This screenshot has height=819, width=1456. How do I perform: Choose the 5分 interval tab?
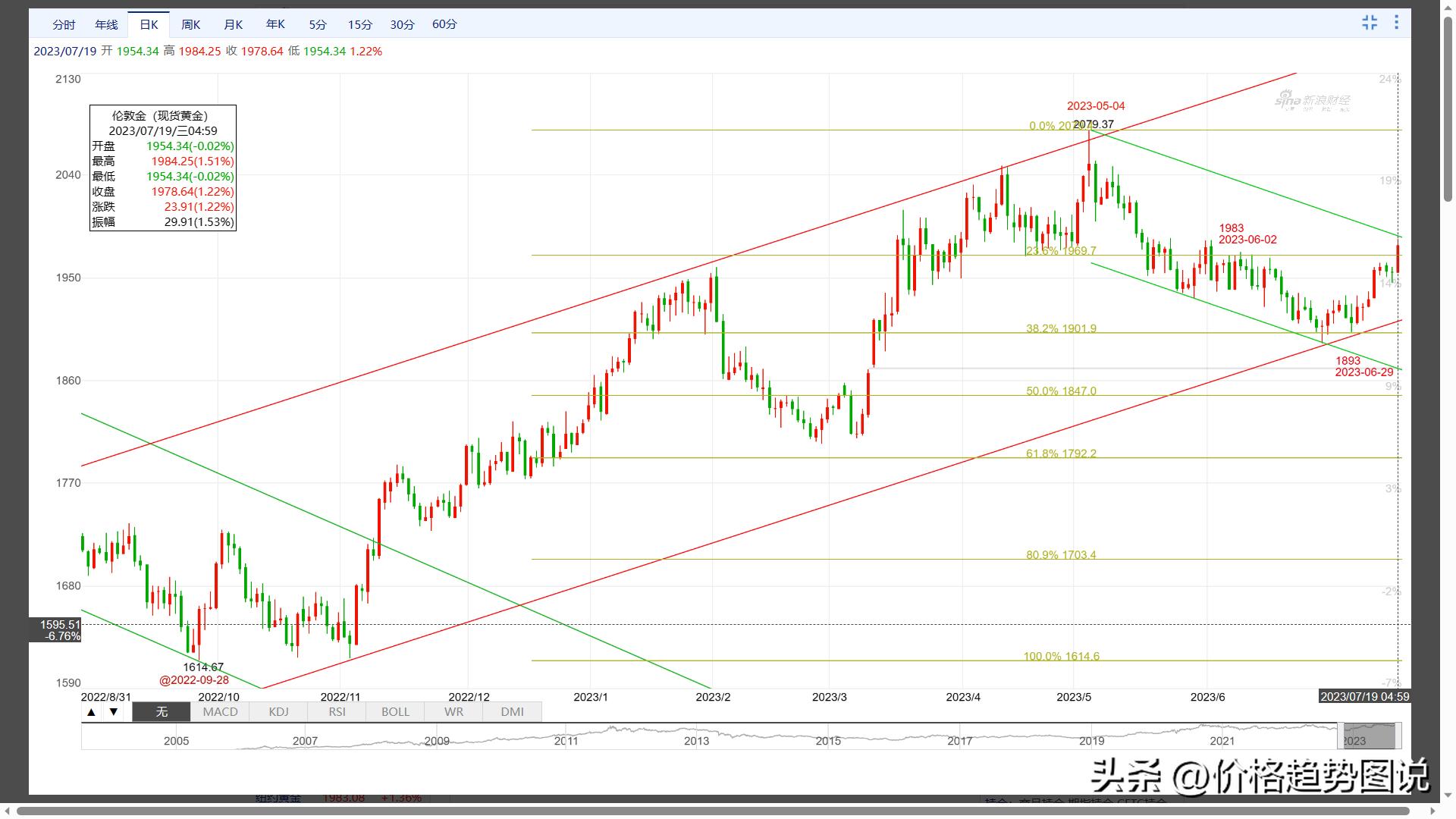[318, 24]
